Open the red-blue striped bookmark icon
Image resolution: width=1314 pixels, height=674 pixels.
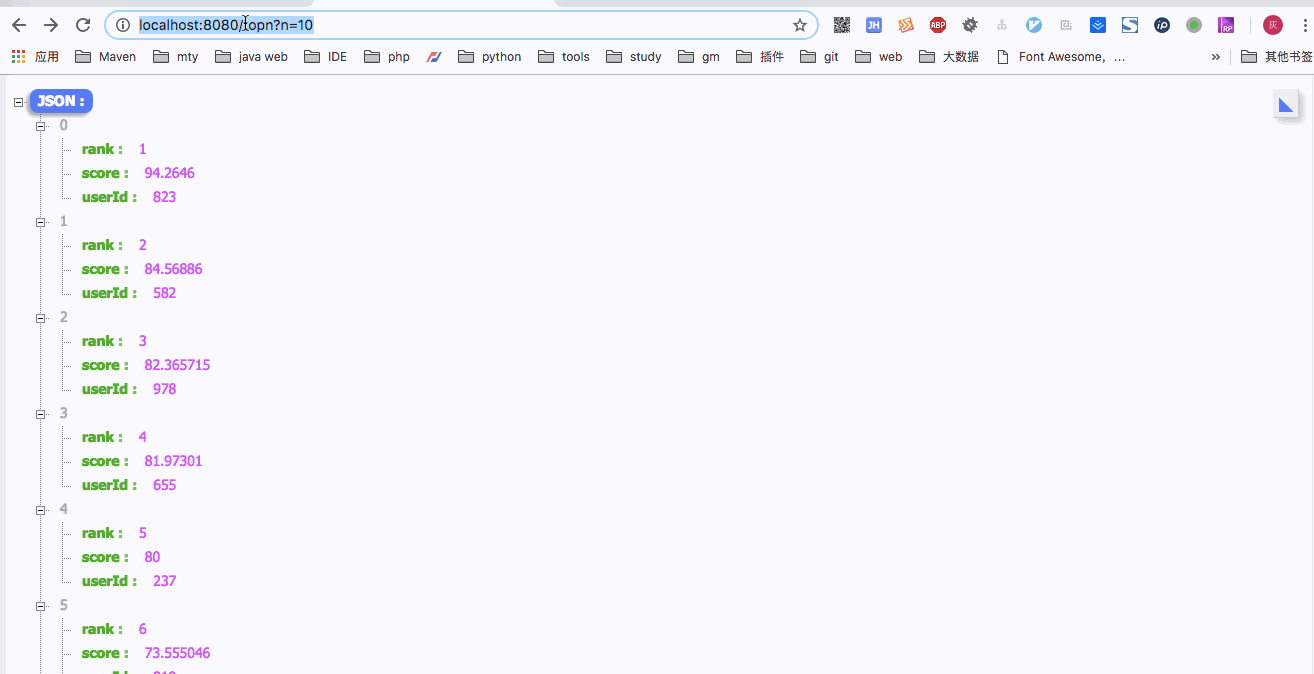pos(434,57)
